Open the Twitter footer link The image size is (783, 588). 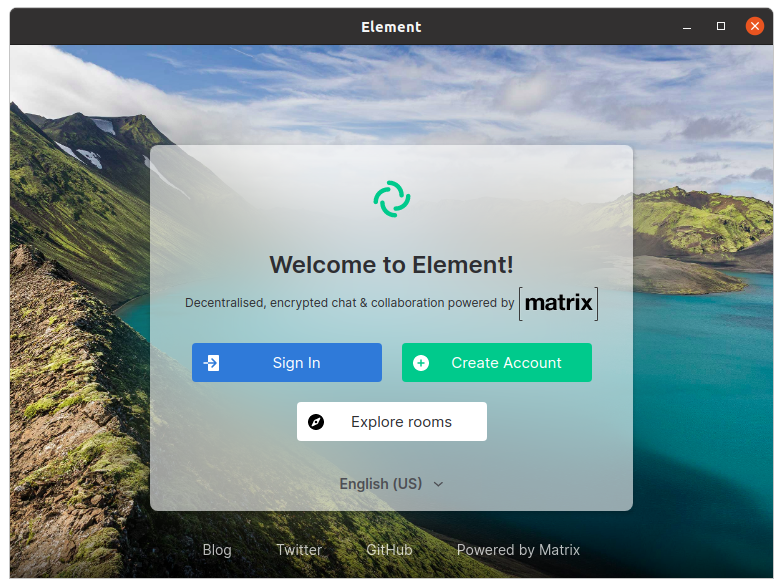[x=299, y=550]
